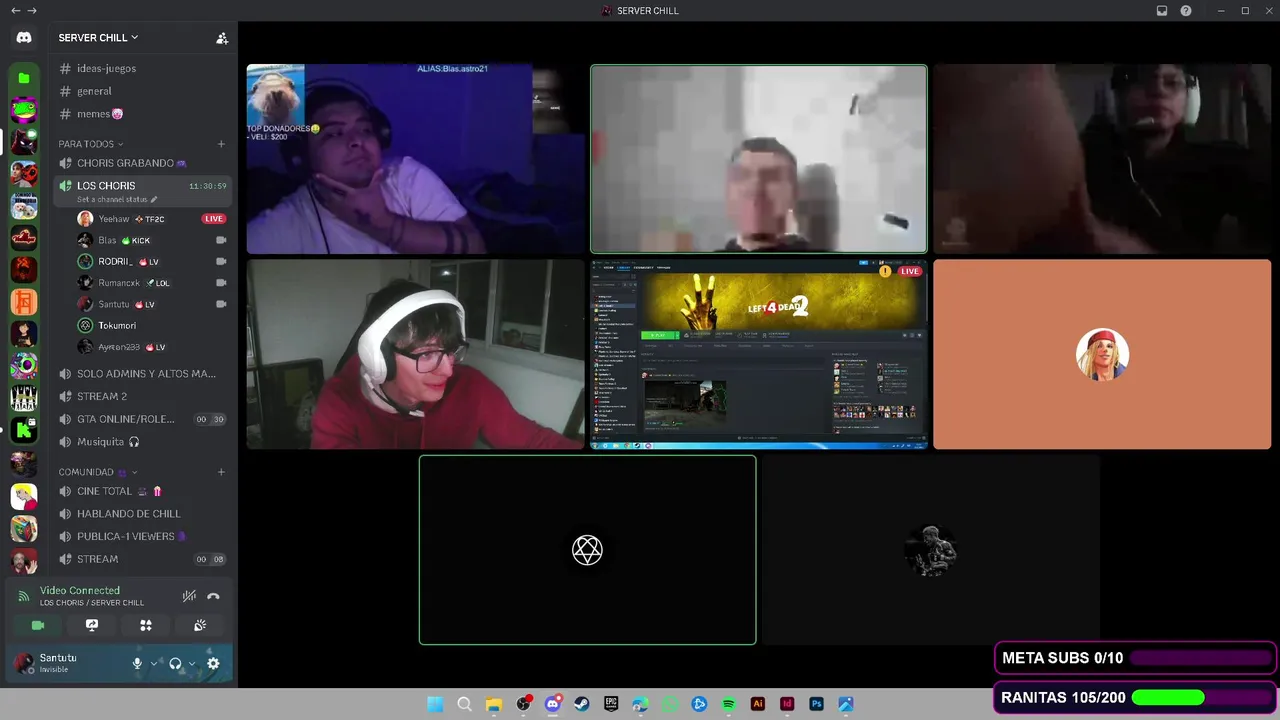Open Steam from the taskbar

point(581,704)
